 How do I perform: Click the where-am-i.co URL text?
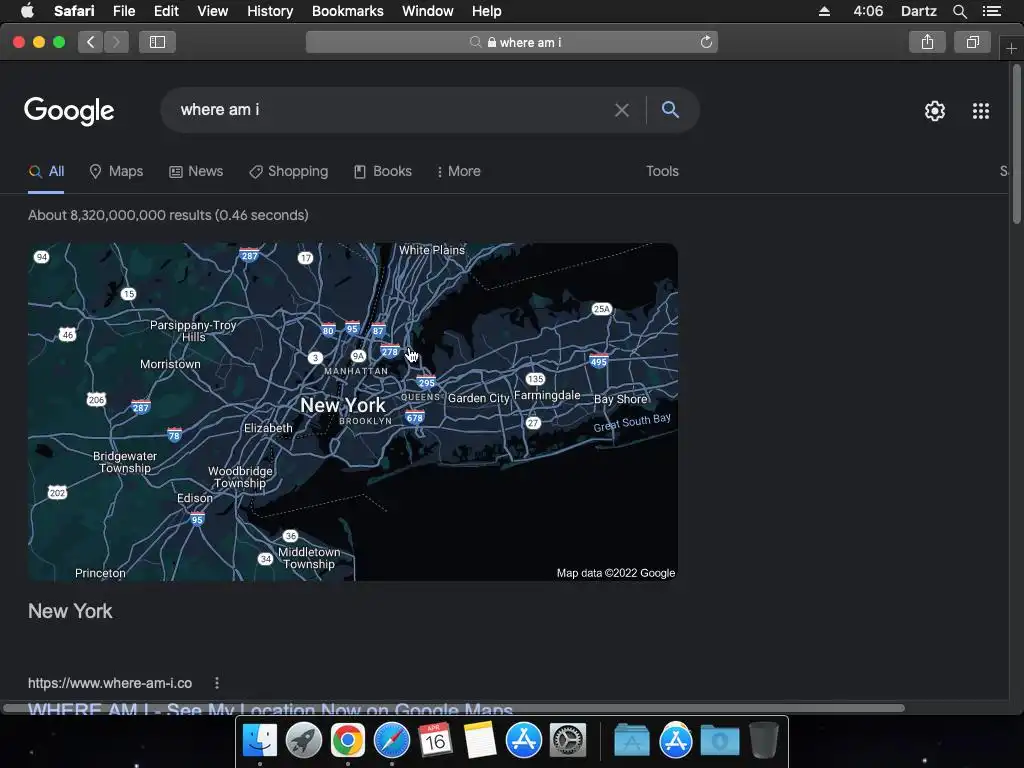pyautogui.click(x=110, y=683)
